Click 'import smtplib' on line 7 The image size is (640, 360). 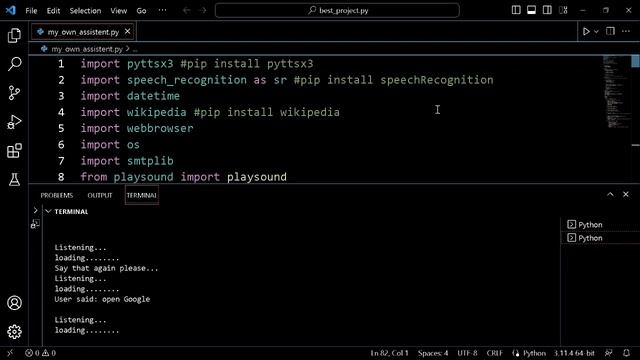(x=127, y=161)
